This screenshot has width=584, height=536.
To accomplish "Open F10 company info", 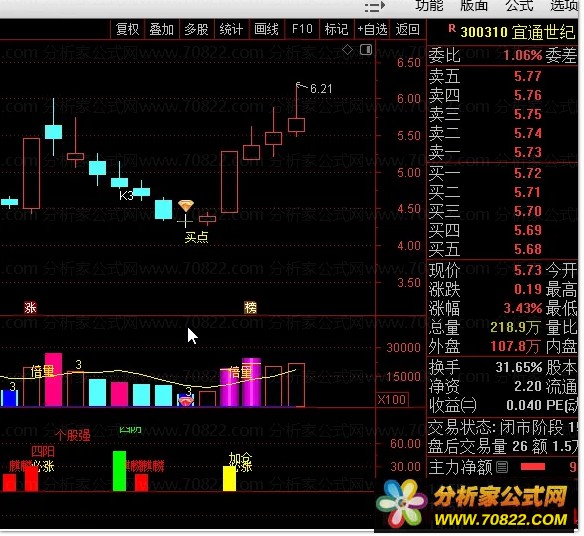I will click(302, 29).
